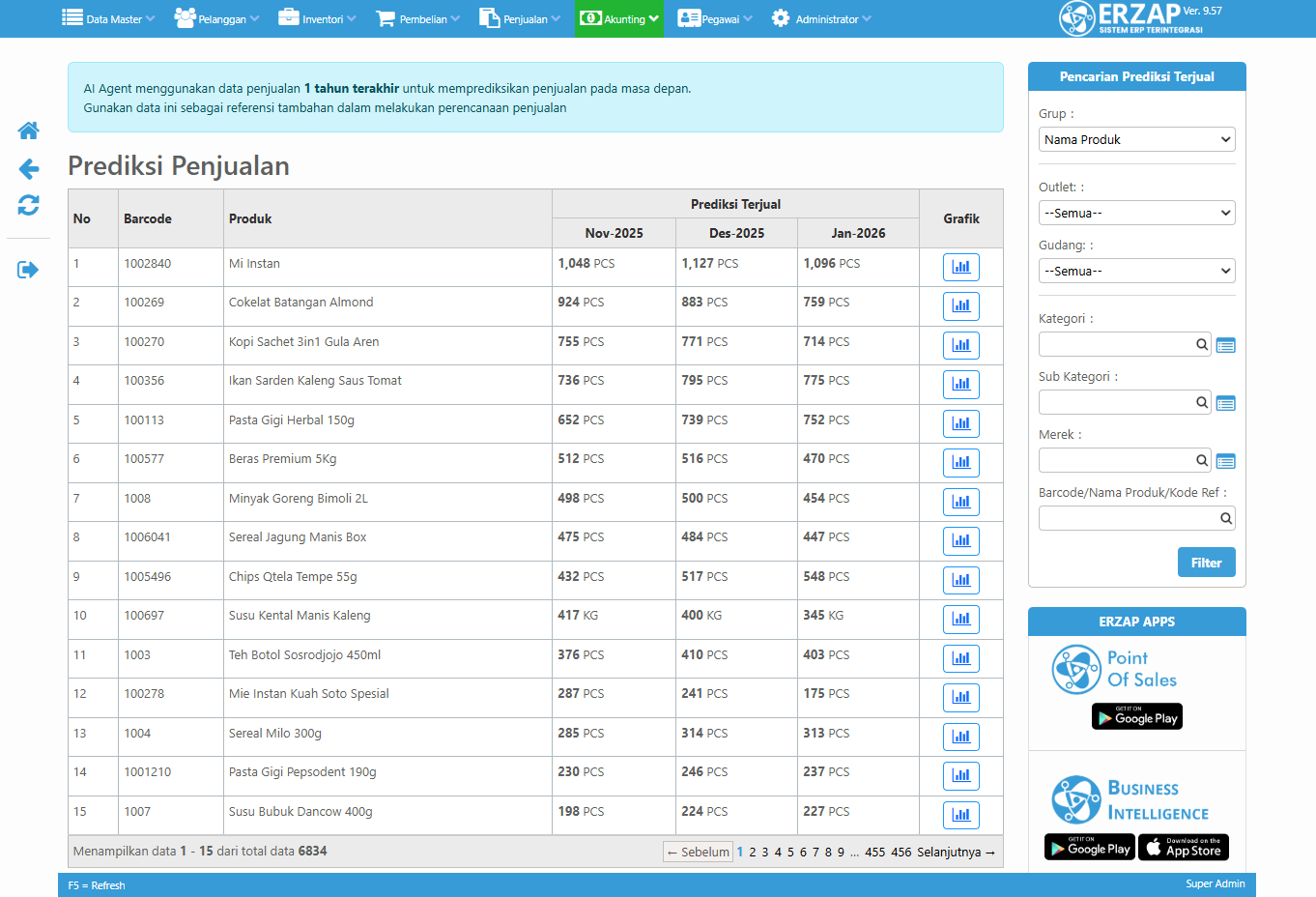Show graph for Beras Premium 5Kg
This screenshot has height=897, width=1316.
(x=960, y=462)
